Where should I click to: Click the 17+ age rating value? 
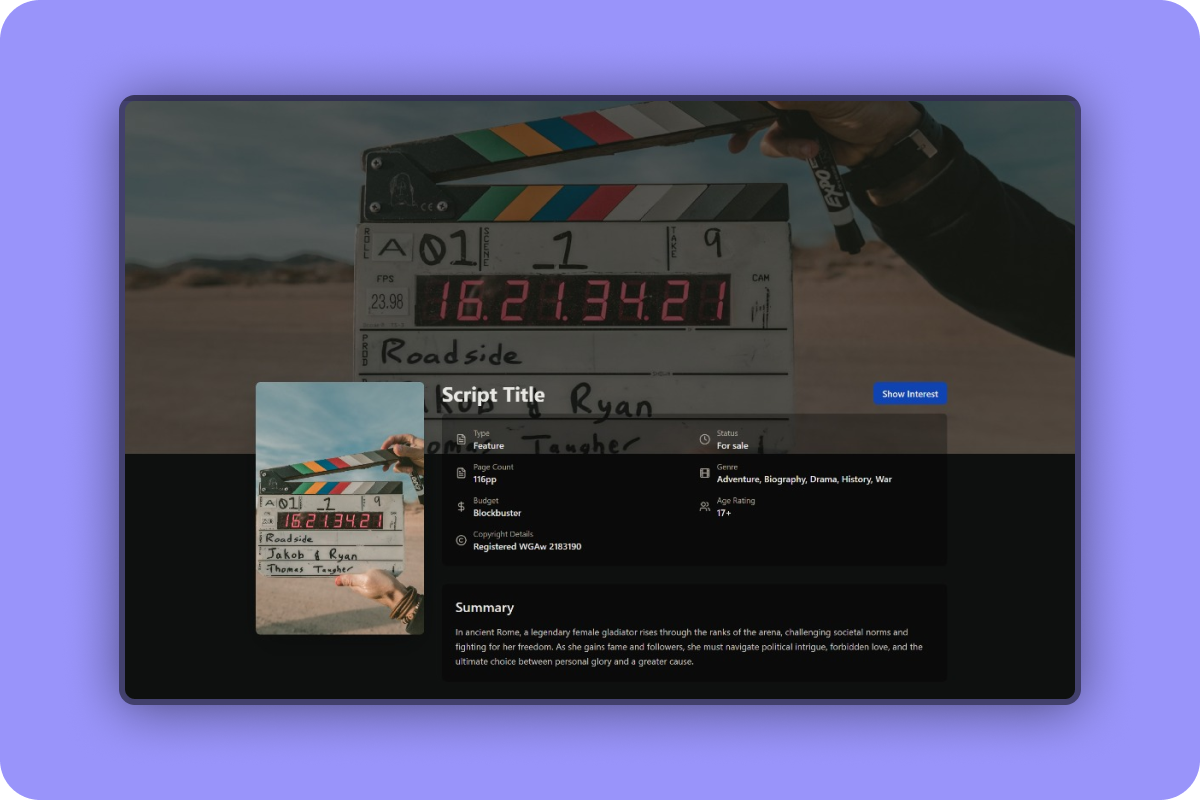coord(724,513)
